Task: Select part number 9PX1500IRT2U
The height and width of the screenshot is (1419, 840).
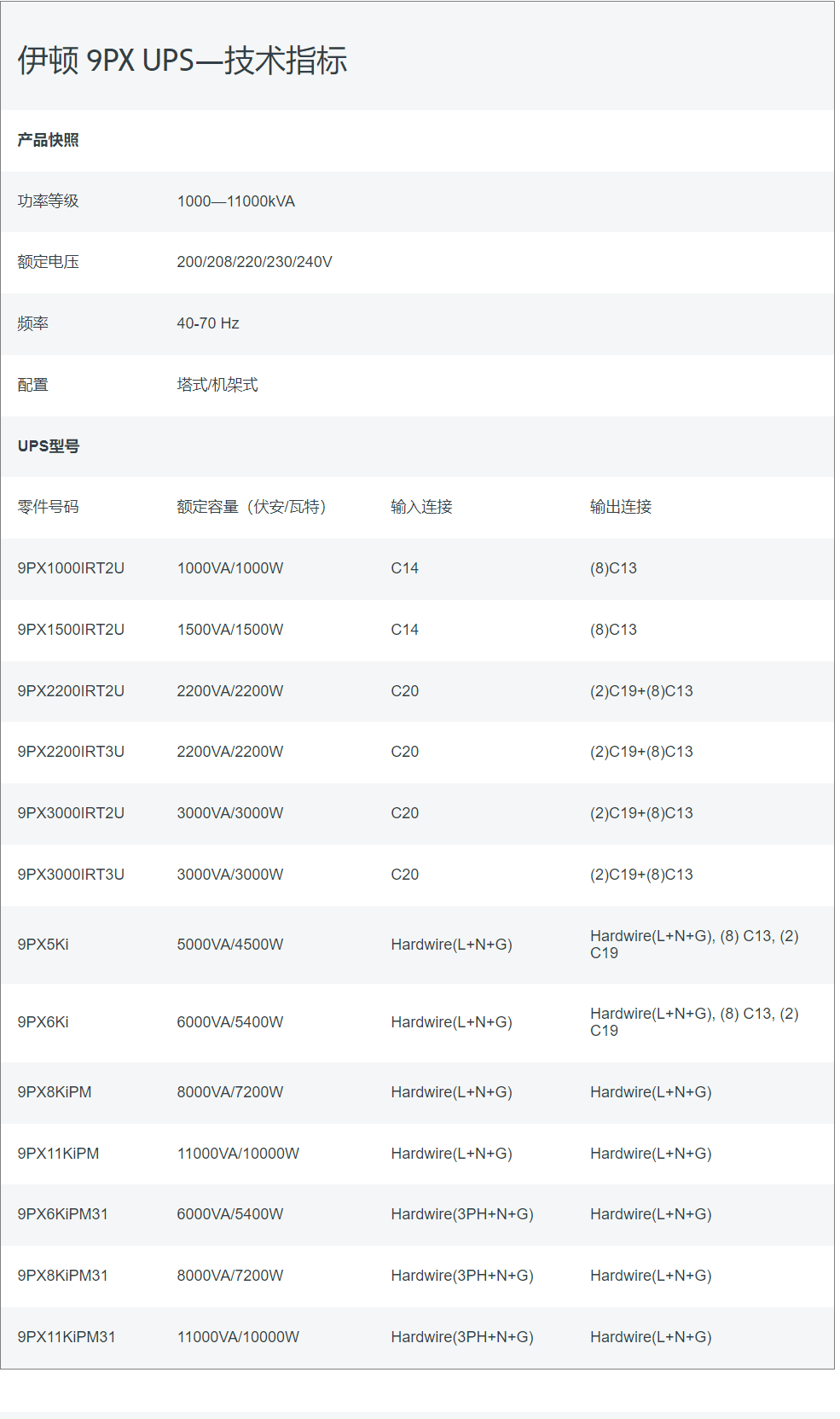Action: (71, 630)
